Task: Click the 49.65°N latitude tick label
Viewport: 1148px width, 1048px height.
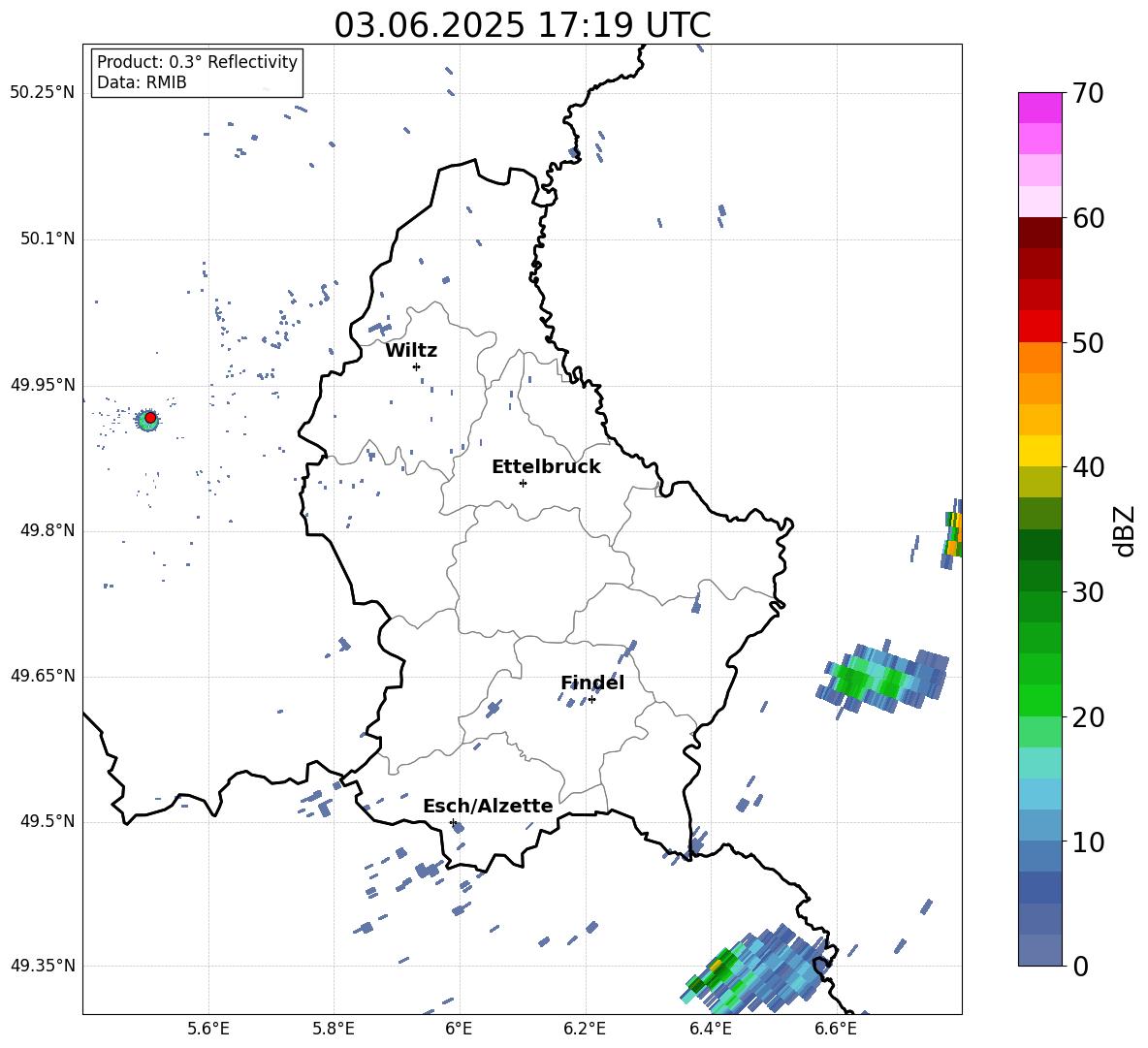Action: pyautogui.click(x=43, y=676)
